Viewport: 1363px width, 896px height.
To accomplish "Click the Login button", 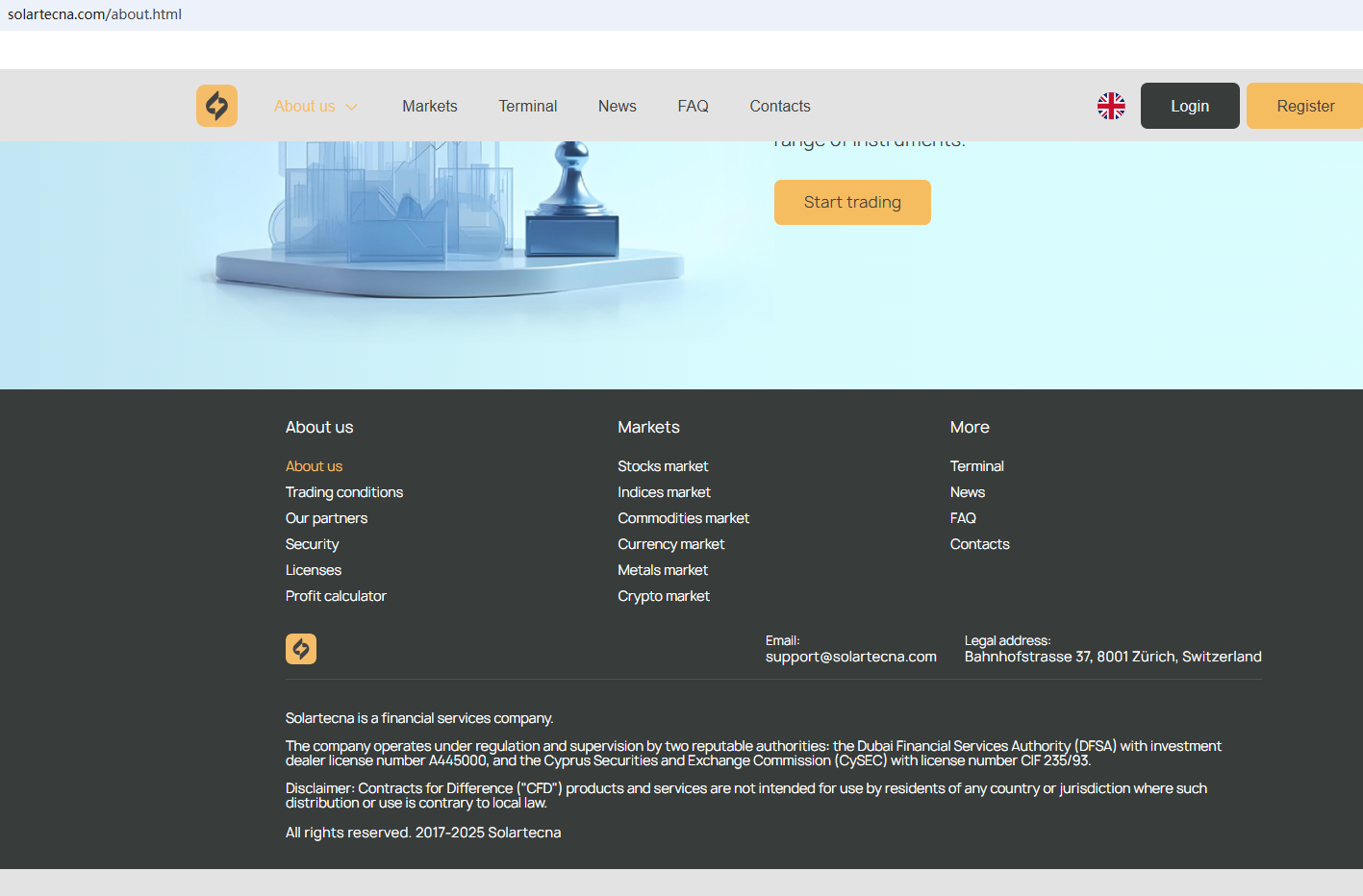I will [1189, 106].
